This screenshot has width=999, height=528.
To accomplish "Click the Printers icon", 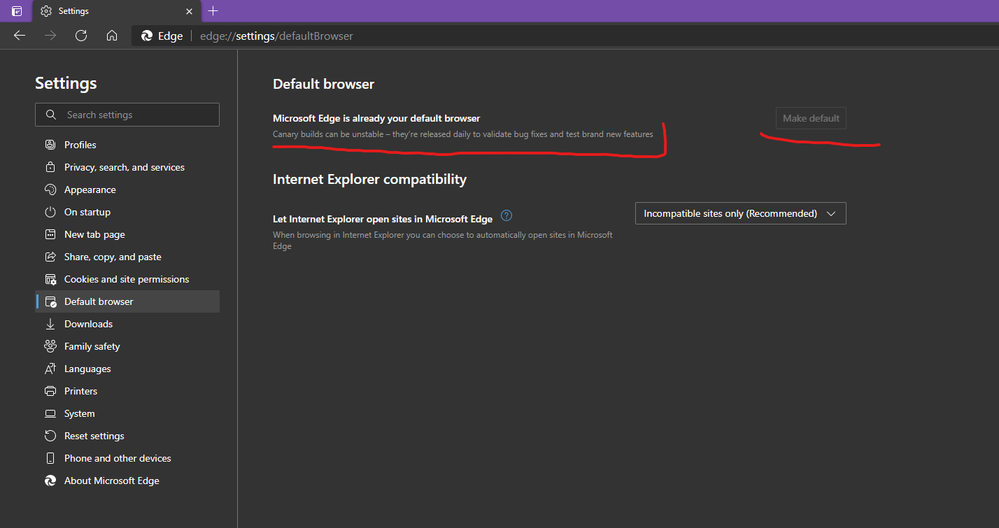I will [x=50, y=391].
